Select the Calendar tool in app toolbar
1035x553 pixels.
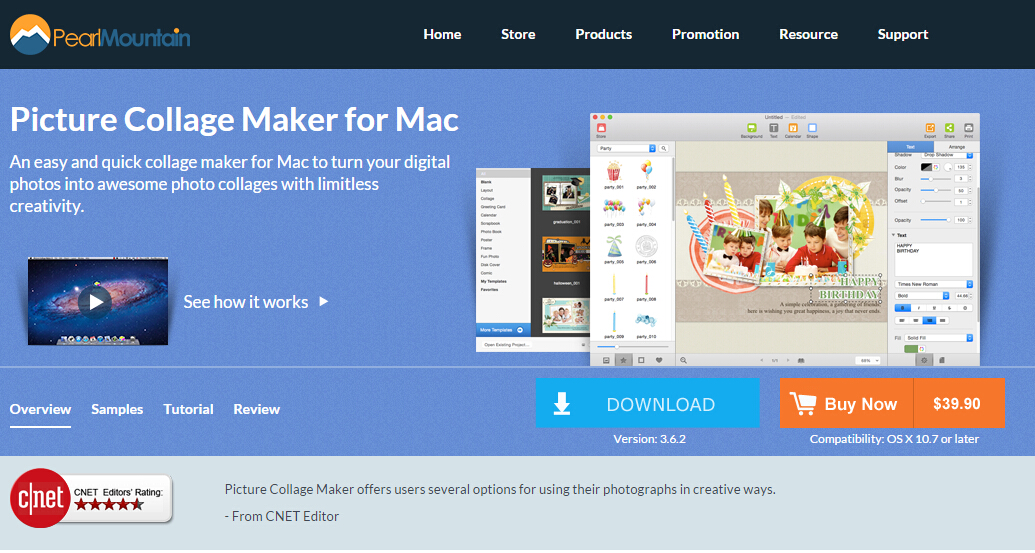[793, 128]
